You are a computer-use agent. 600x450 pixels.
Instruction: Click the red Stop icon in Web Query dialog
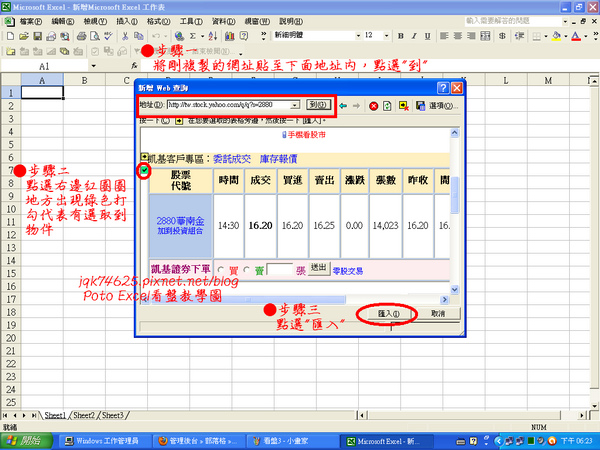tap(373, 106)
